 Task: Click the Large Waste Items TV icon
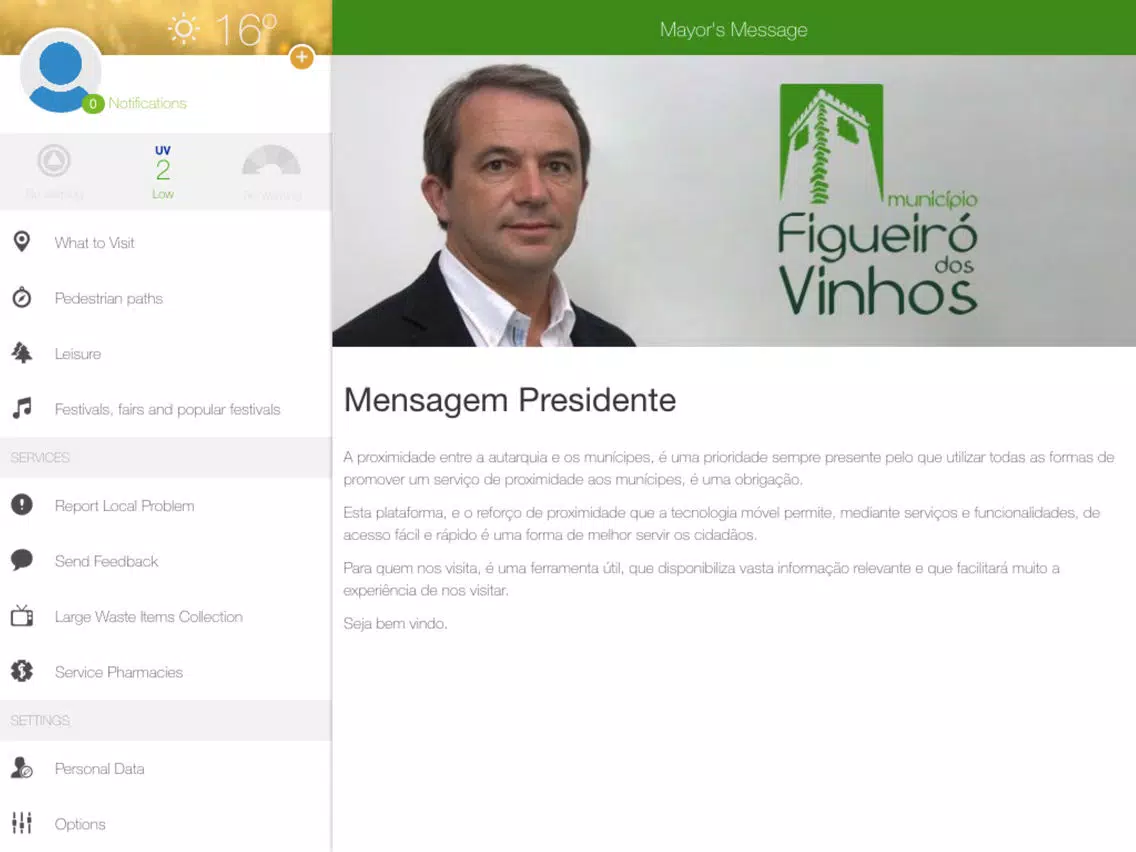point(22,616)
